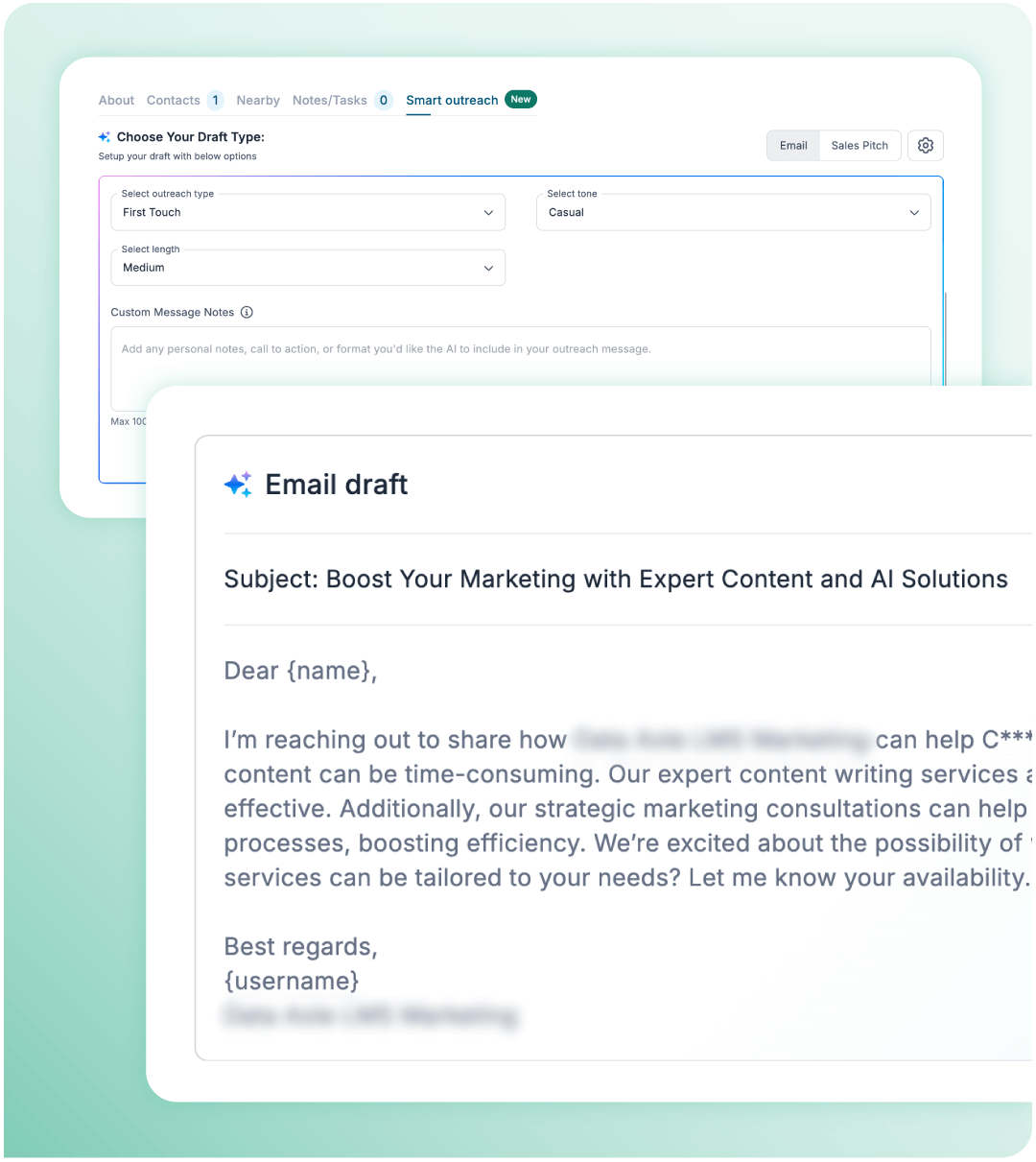The image size is (1036, 1162).
Task: Switch draft type to Sales Pitch
Action: pyautogui.click(x=859, y=146)
